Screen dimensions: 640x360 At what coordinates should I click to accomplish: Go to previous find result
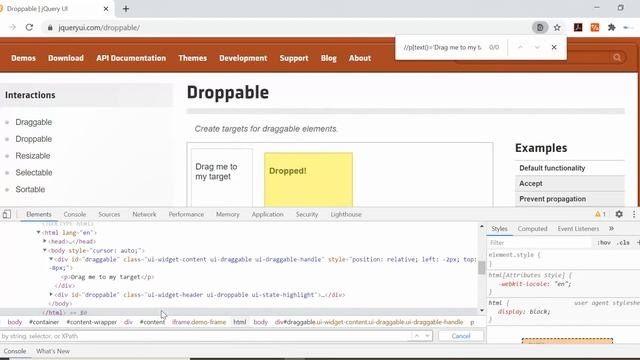[x=520, y=47]
